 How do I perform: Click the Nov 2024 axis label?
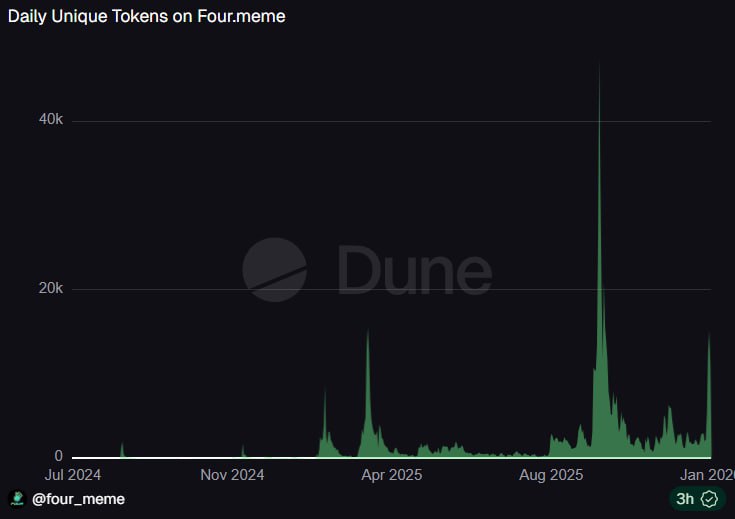(x=232, y=475)
